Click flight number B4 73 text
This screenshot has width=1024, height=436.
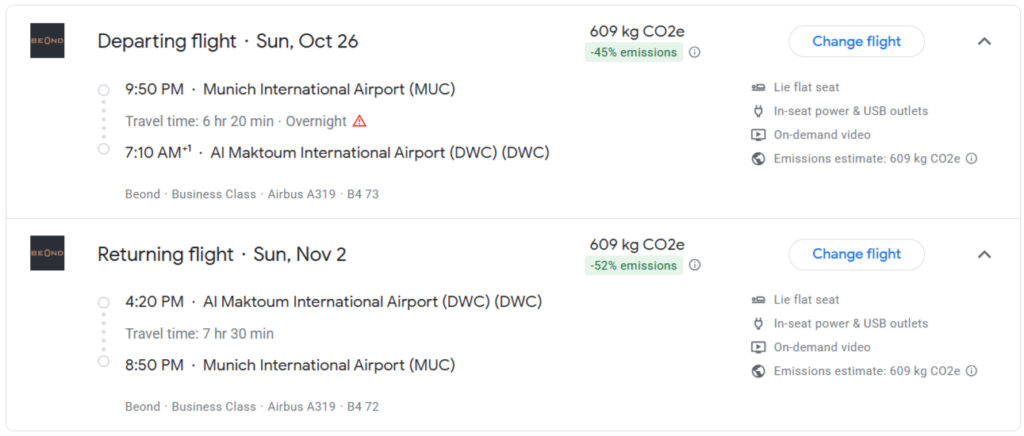(x=363, y=194)
